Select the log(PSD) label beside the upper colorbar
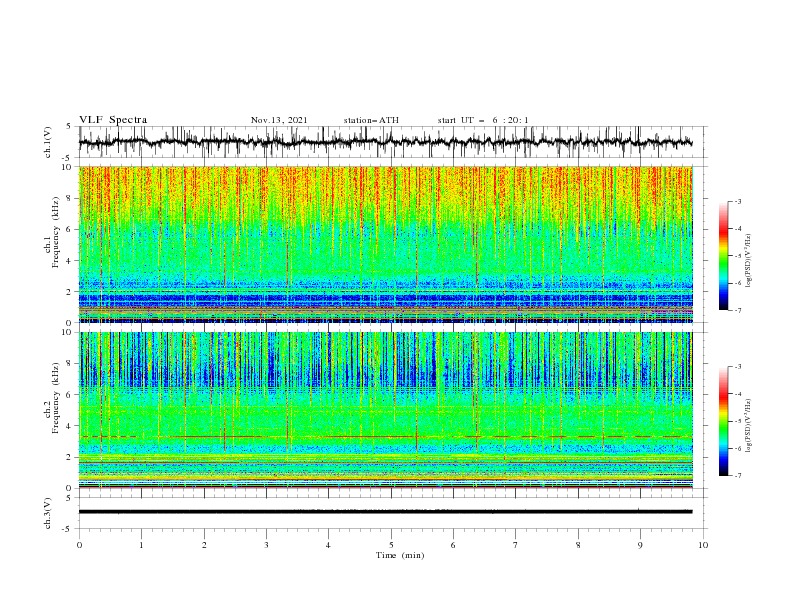Screen dimensions: 792x612 tap(749, 261)
